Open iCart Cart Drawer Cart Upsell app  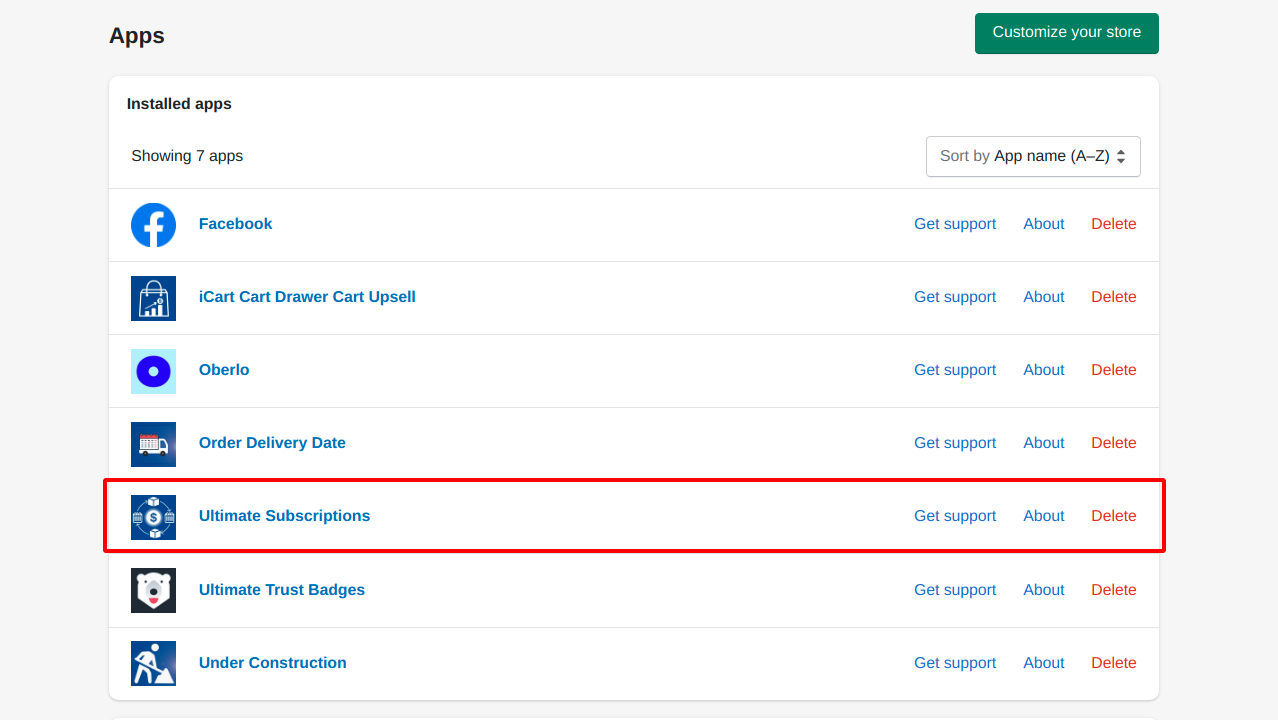[307, 297]
